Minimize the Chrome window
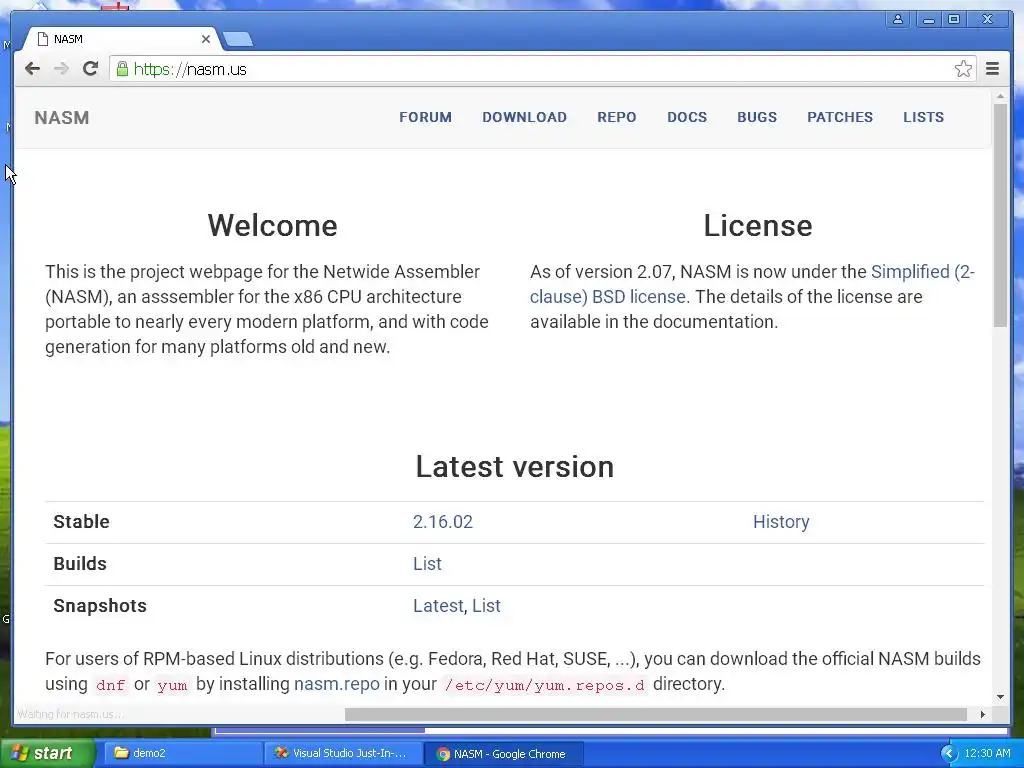 click(927, 20)
